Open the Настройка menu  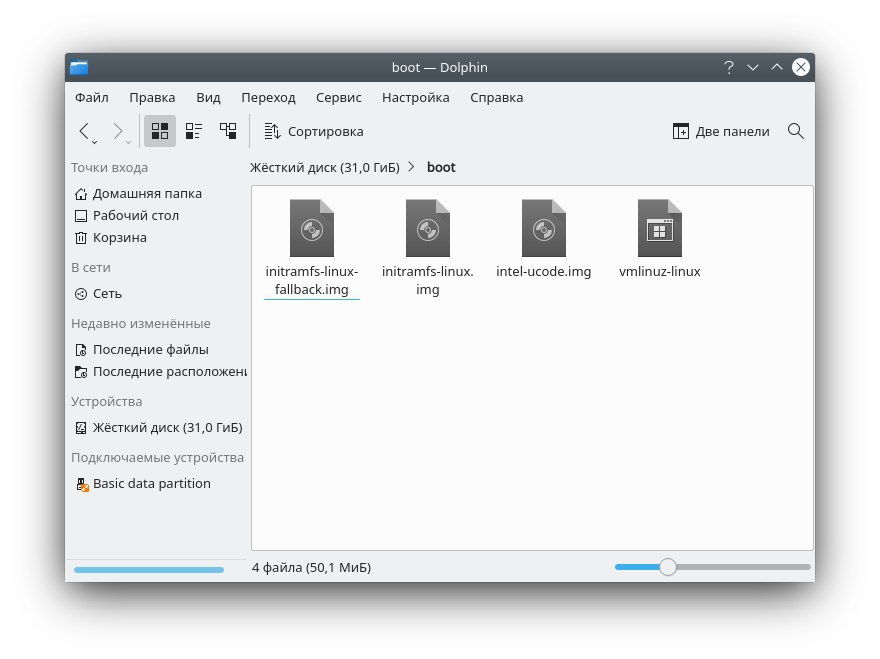click(x=416, y=98)
